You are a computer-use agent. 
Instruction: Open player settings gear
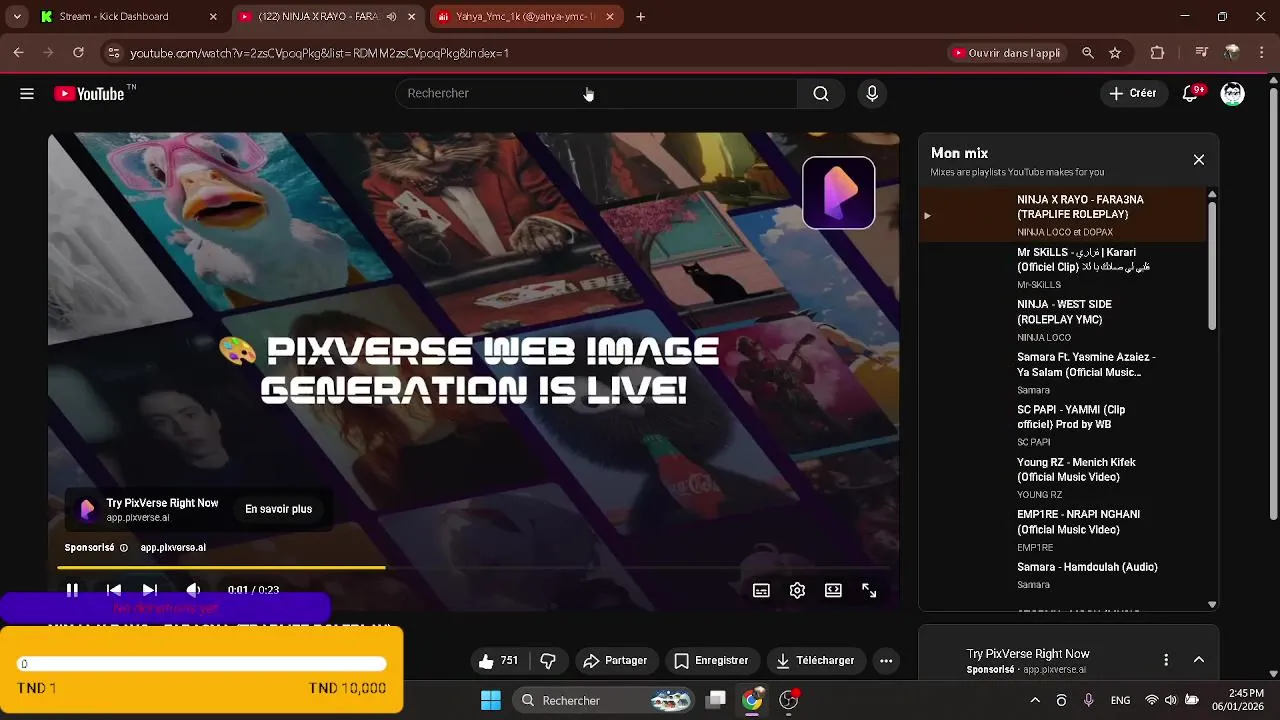click(797, 590)
